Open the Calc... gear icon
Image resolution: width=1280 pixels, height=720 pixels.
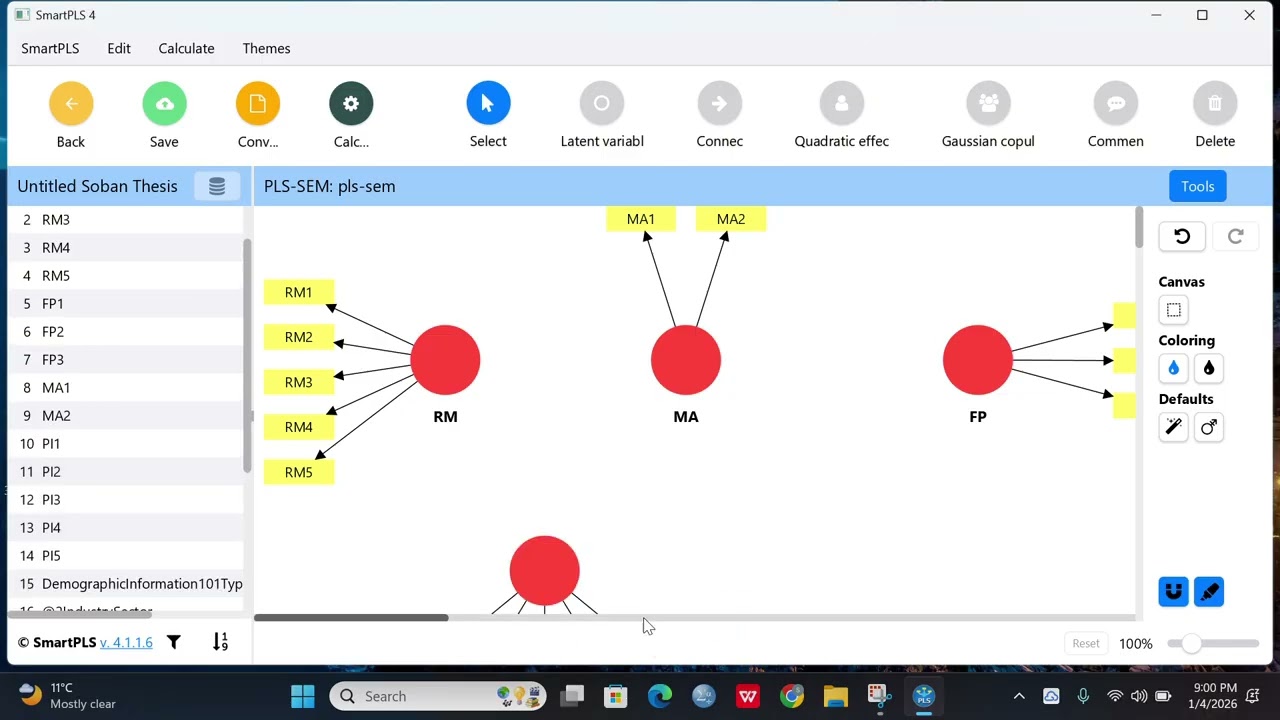351,103
